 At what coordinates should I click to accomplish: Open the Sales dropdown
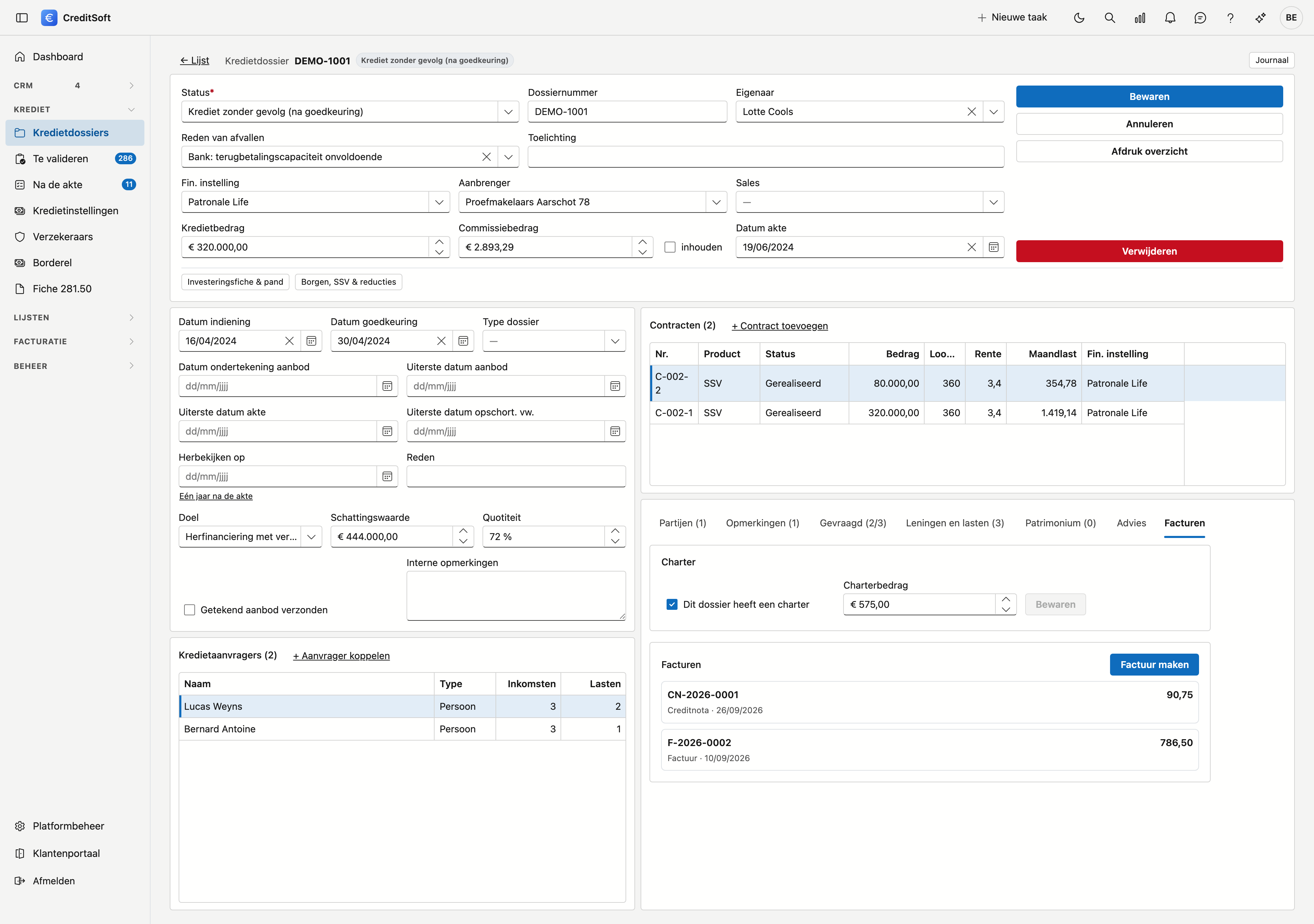pyautogui.click(x=993, y=202)
